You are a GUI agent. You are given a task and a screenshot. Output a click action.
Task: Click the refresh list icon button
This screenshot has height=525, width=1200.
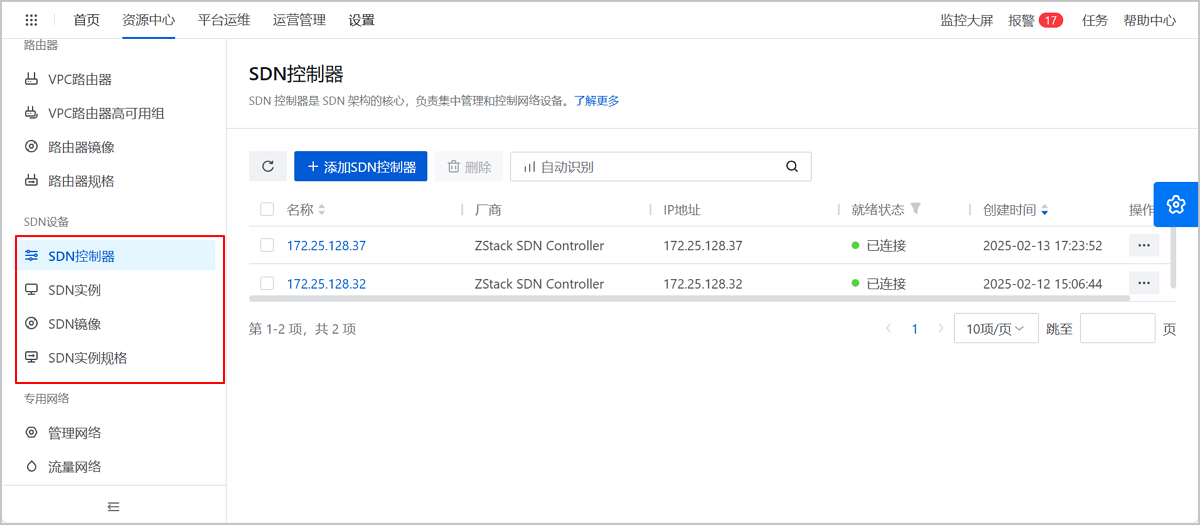pyautogui.click(x=267, y=167)
